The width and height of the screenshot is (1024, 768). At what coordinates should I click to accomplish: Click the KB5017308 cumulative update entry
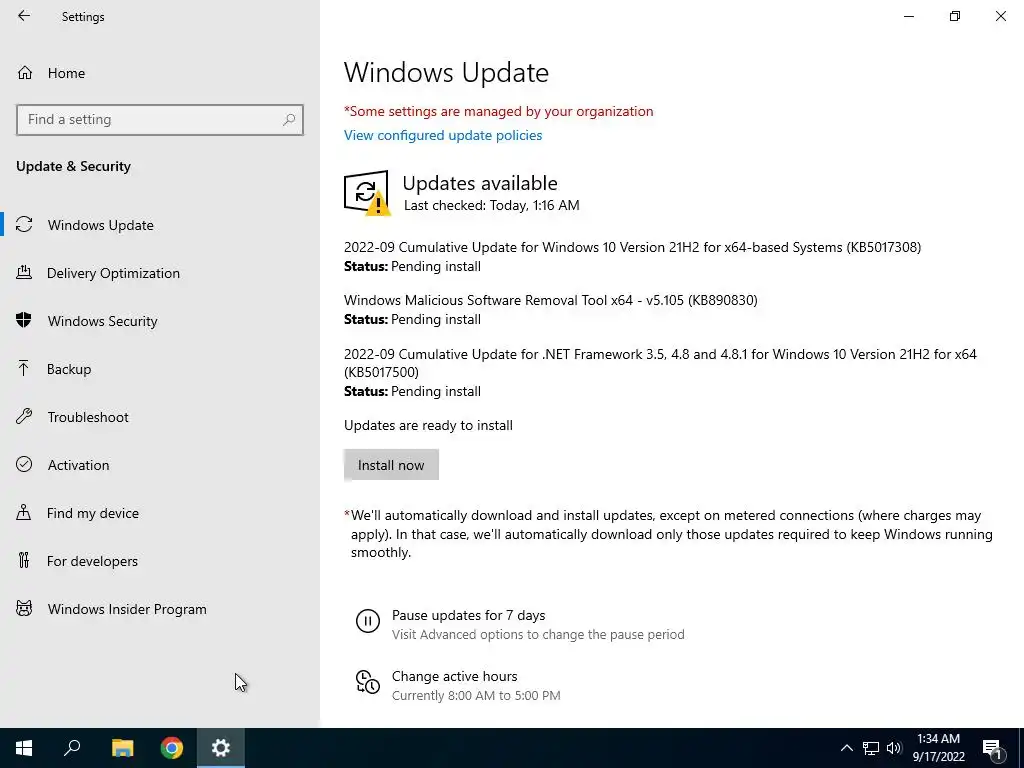[632, 248]
